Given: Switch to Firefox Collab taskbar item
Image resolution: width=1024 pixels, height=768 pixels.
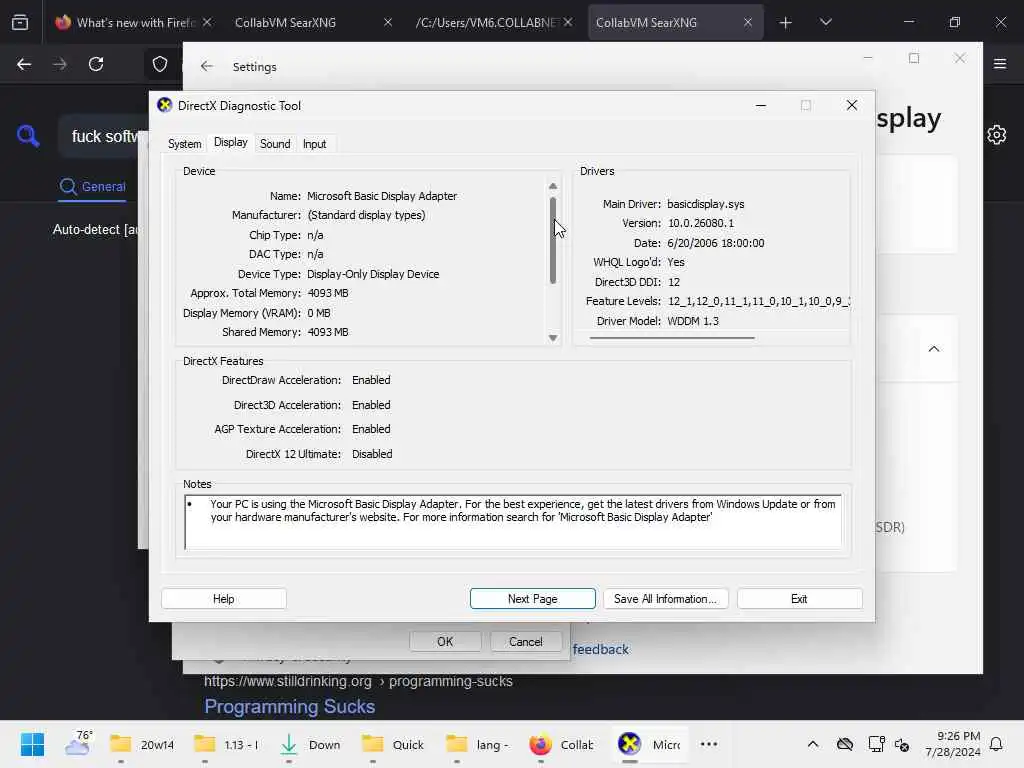Looking at the screenshot, I should tap(562, 744).
